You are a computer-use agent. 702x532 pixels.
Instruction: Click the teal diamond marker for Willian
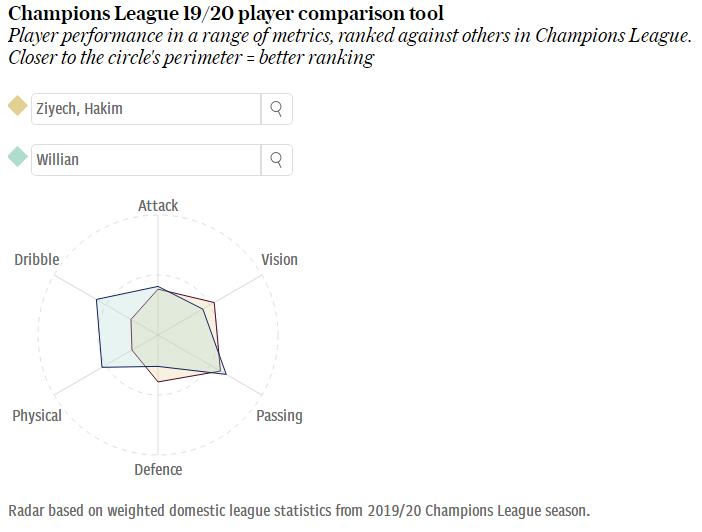(18, 157)
